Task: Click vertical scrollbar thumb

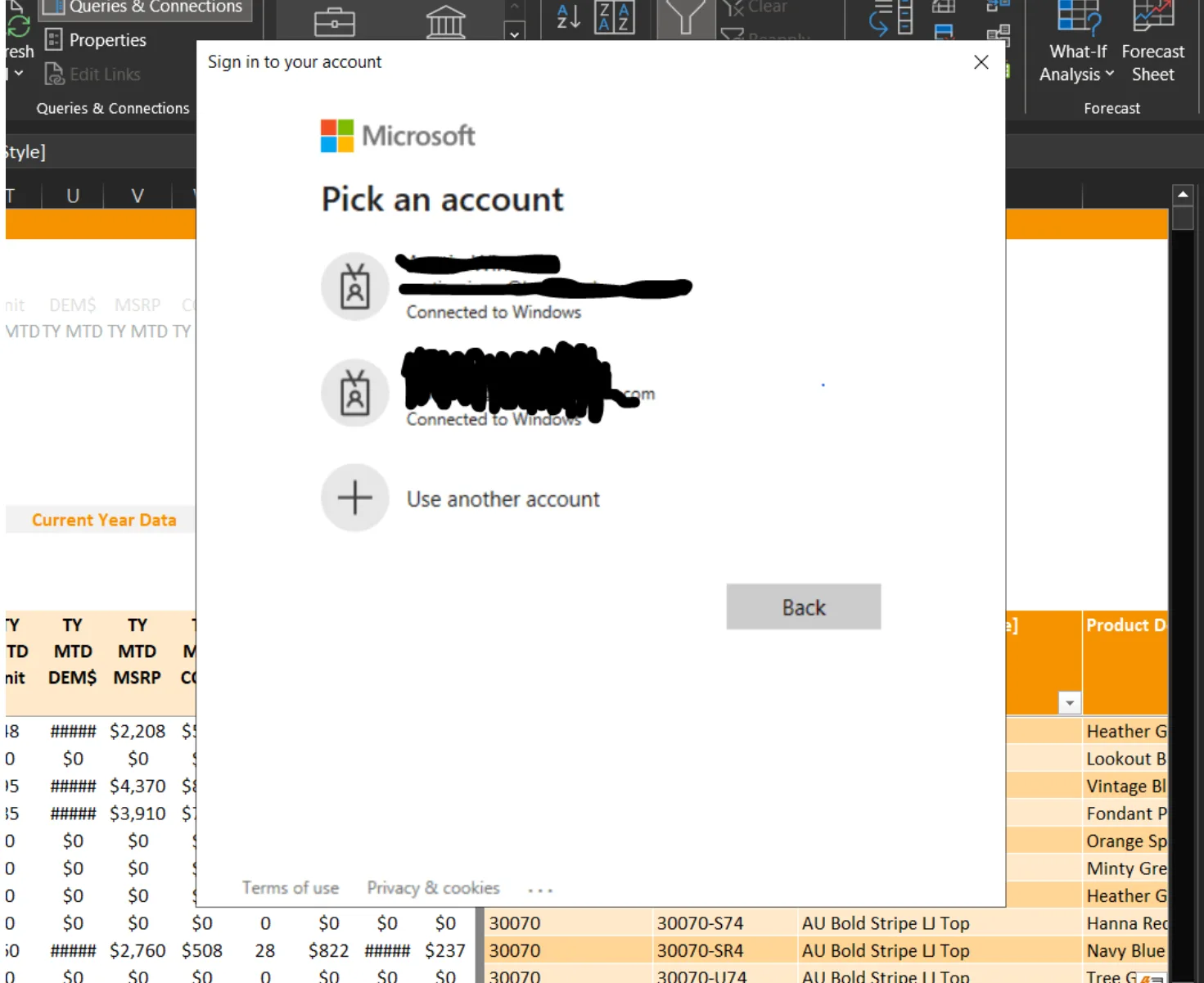Action: (1183, 218)
